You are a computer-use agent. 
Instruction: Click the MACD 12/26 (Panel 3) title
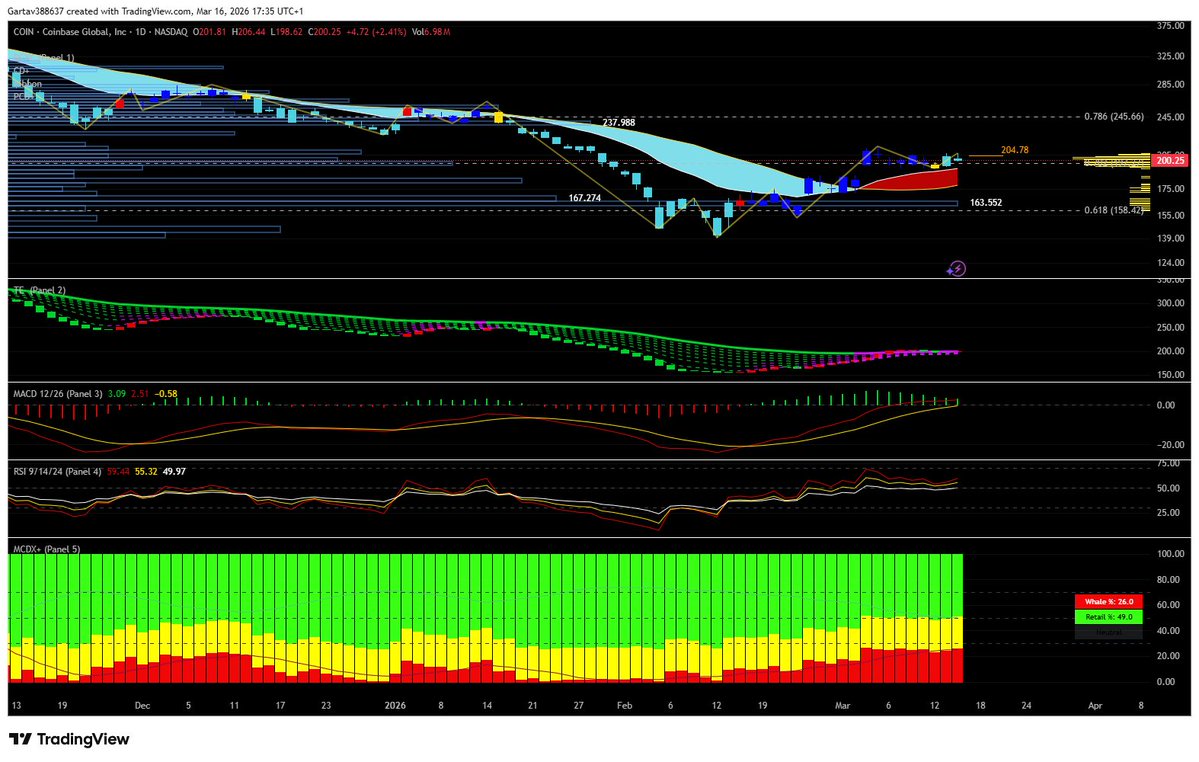58,394
